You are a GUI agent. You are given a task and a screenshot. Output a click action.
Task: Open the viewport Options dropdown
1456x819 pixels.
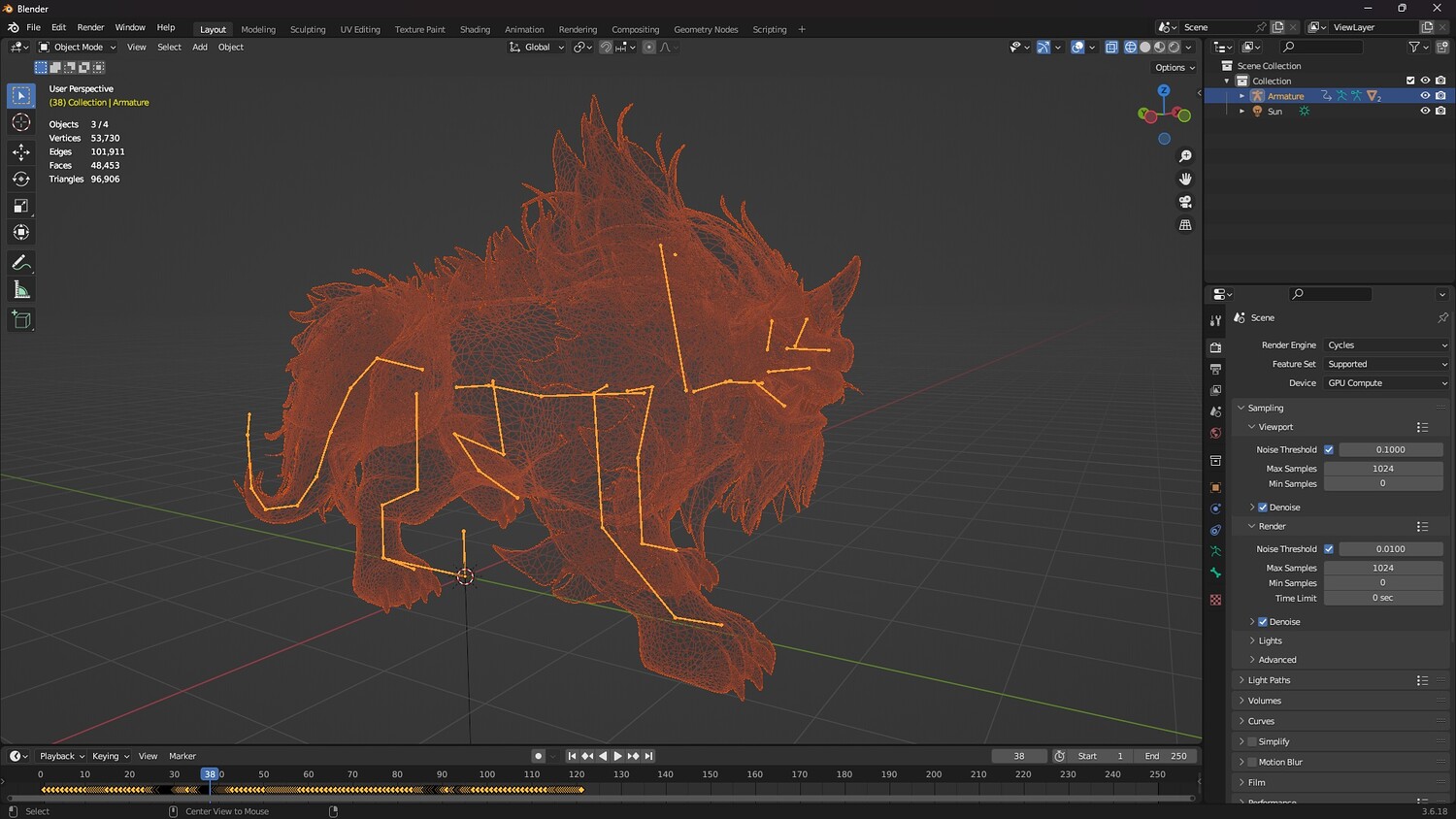click(x=1175, y=68)
